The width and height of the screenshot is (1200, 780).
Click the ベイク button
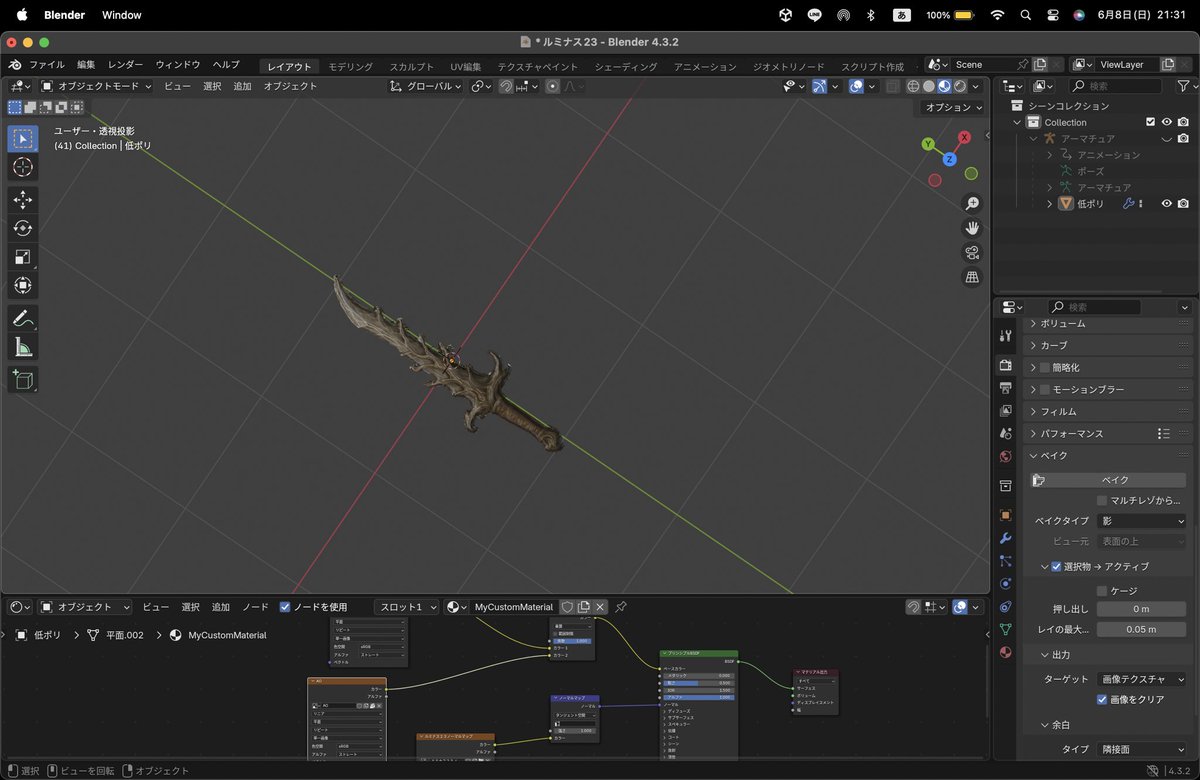pyautogui.click(x=1109, y=480)
